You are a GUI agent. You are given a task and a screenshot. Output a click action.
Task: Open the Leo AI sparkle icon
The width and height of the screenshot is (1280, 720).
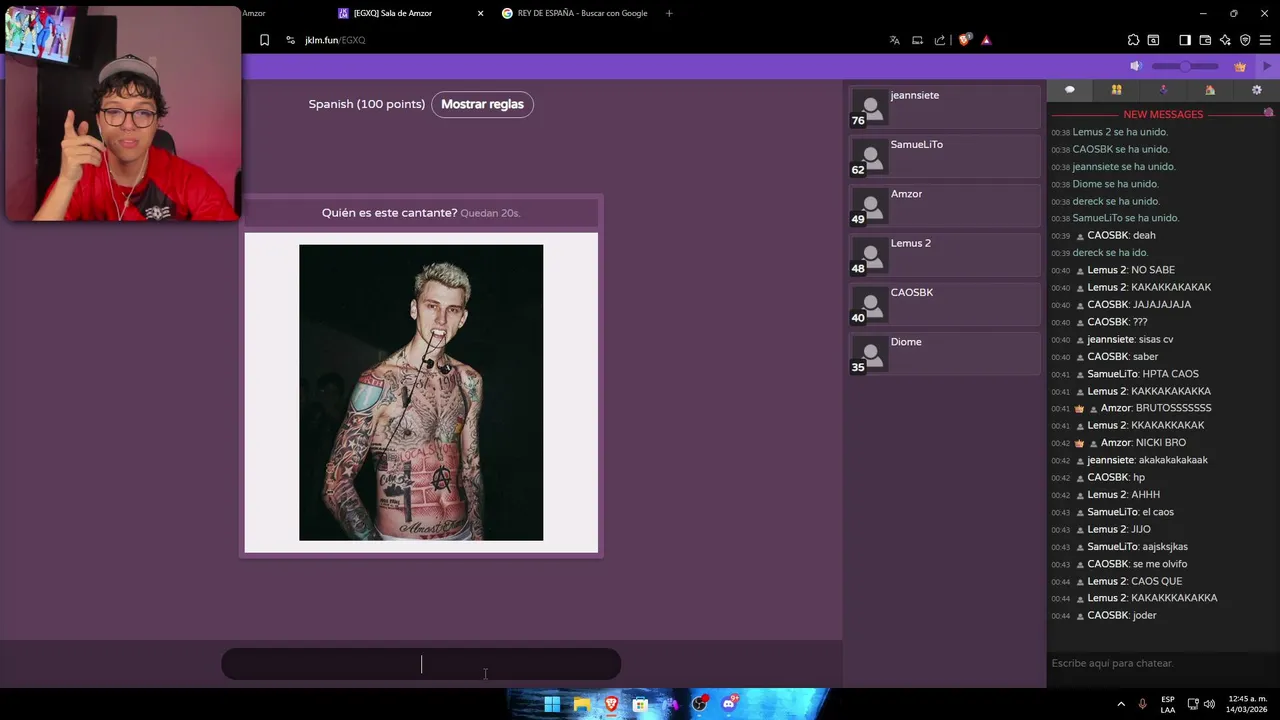click(x=1225, y=40)
